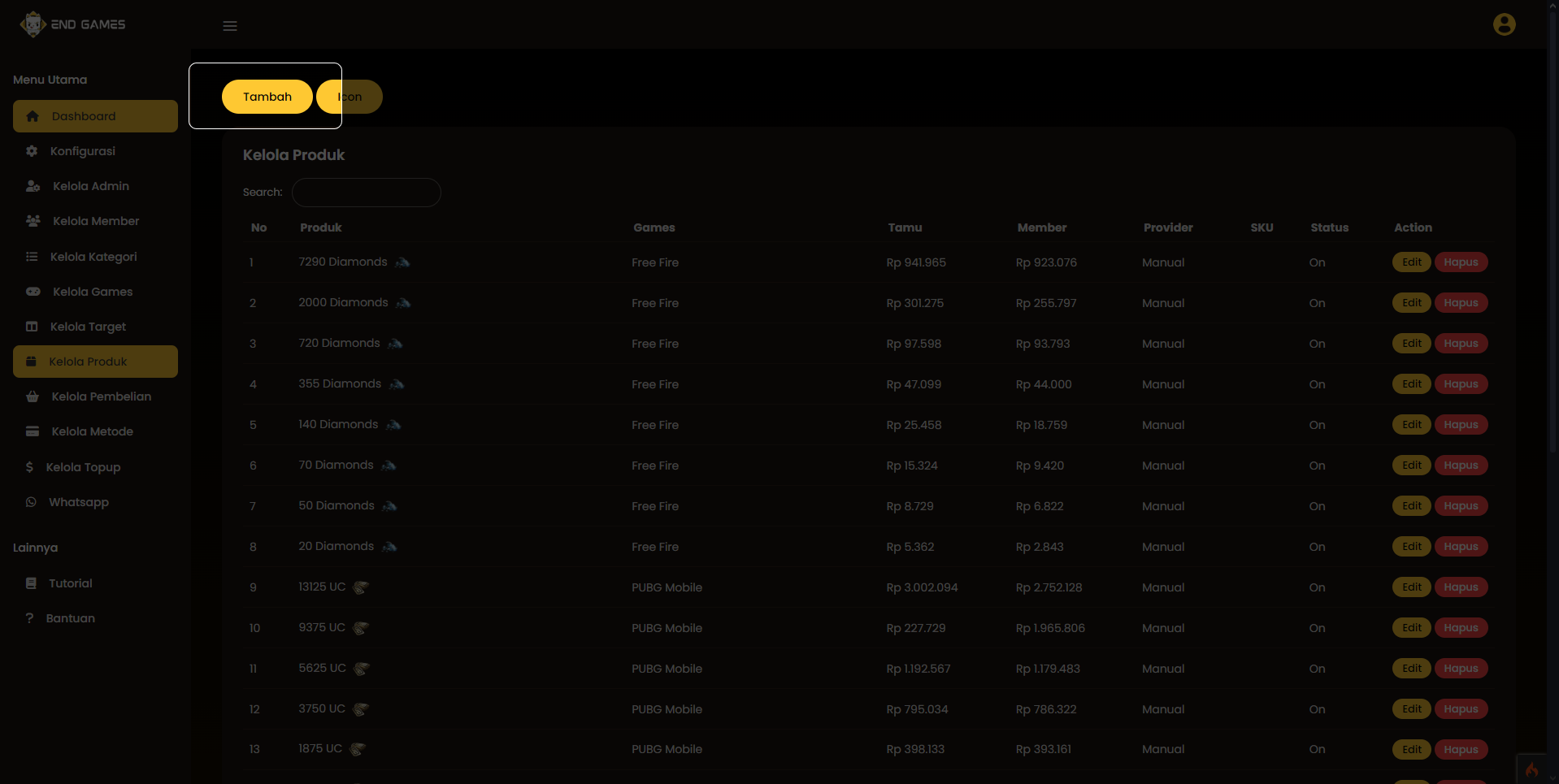Select the 720 Diamonds product name
This screenshot has height=784, width=1559.
[x=339, y=343]
